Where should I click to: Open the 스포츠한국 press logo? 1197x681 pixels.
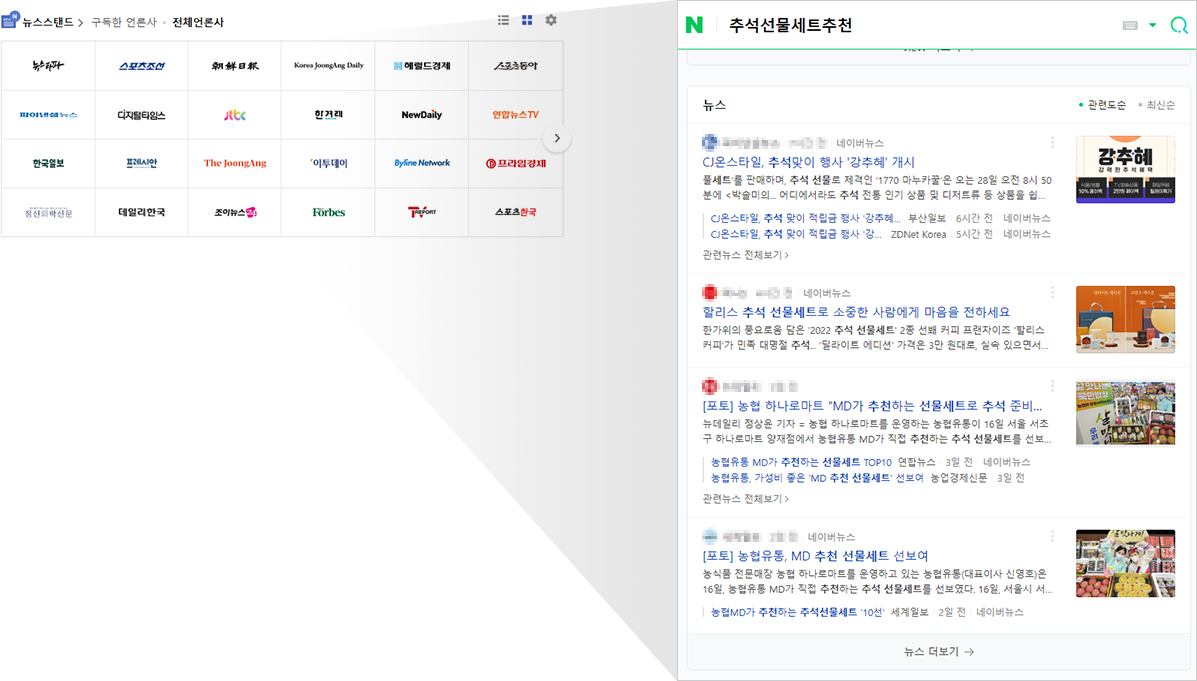pos(516,212)
